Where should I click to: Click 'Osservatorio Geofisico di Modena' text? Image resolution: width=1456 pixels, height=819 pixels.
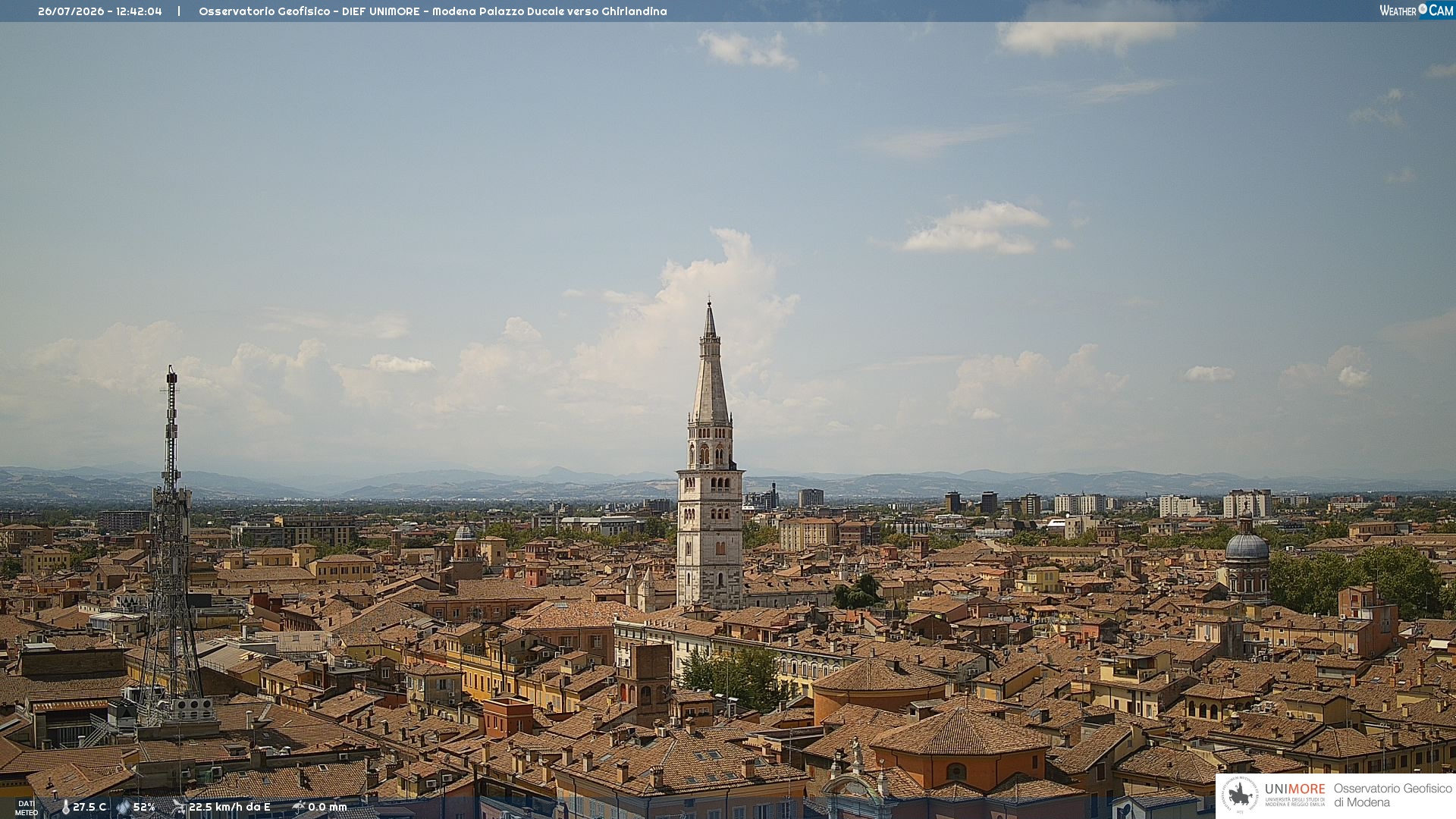pyautogui.click(x=1393, y=795)
